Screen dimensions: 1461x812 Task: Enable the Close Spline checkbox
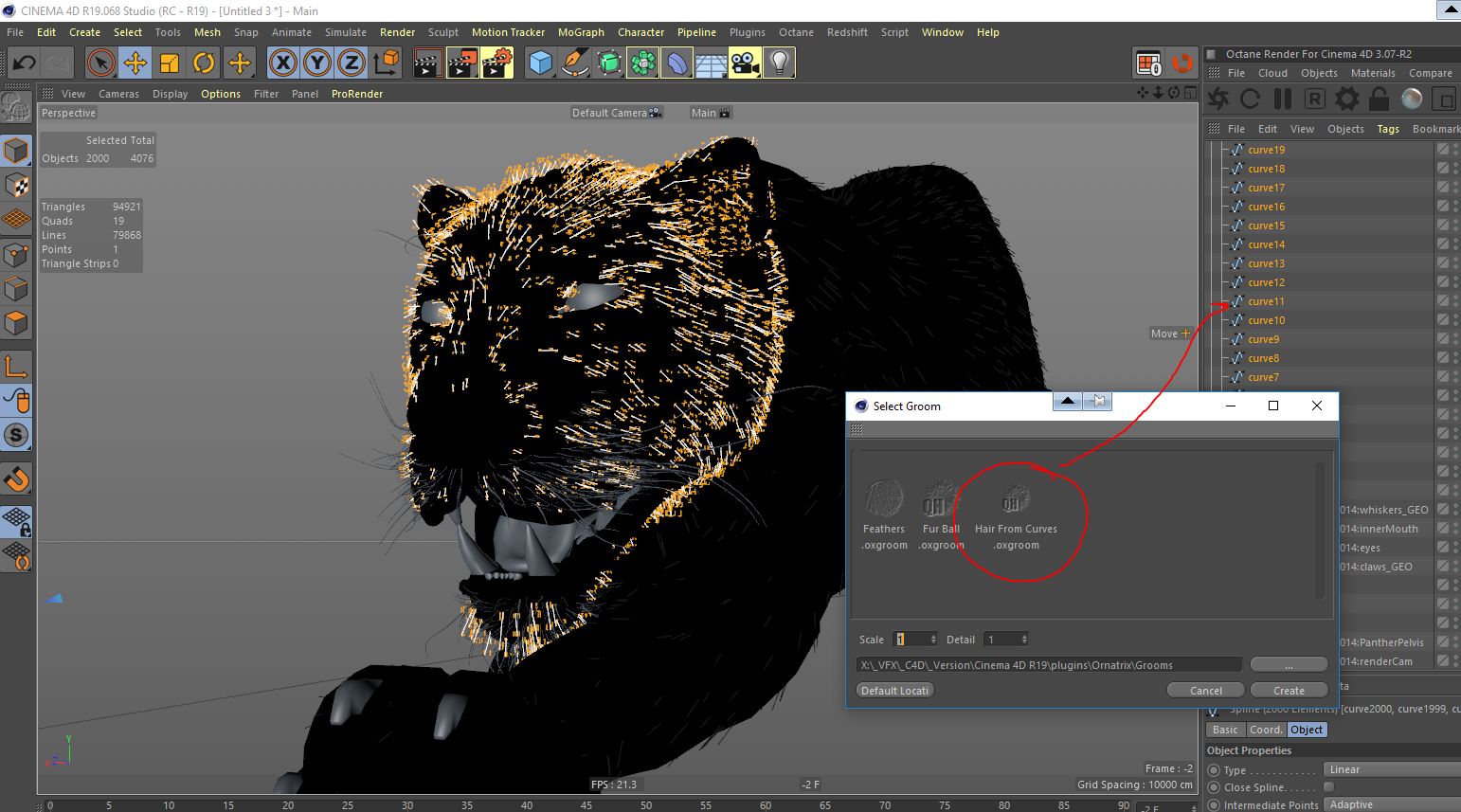[x=1328, y=787]
